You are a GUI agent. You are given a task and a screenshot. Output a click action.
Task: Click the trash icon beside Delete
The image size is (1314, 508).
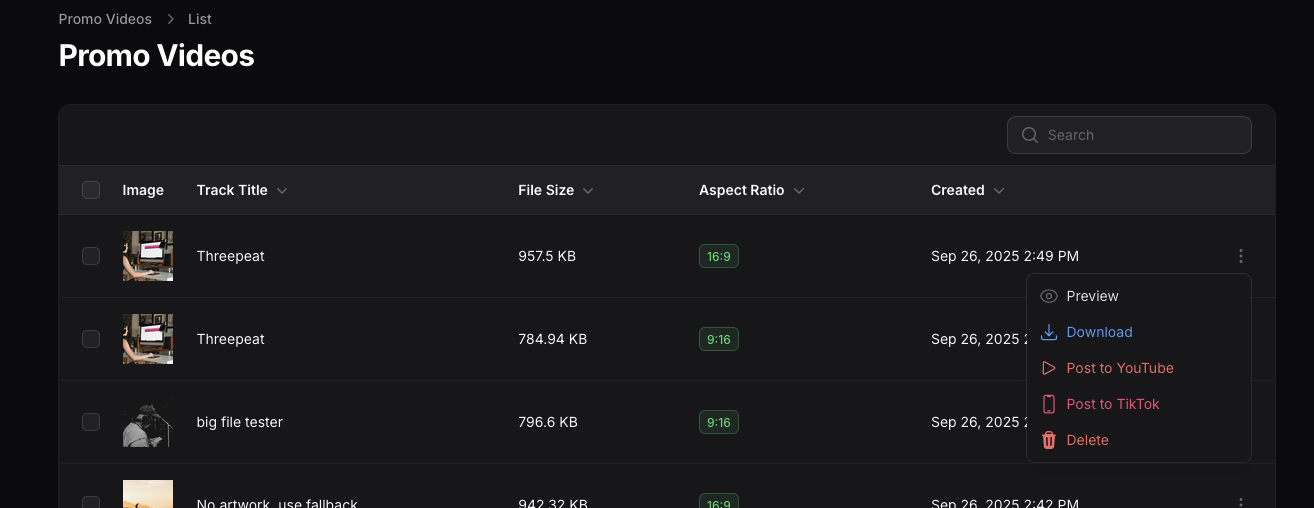(x=1049, y=440)
